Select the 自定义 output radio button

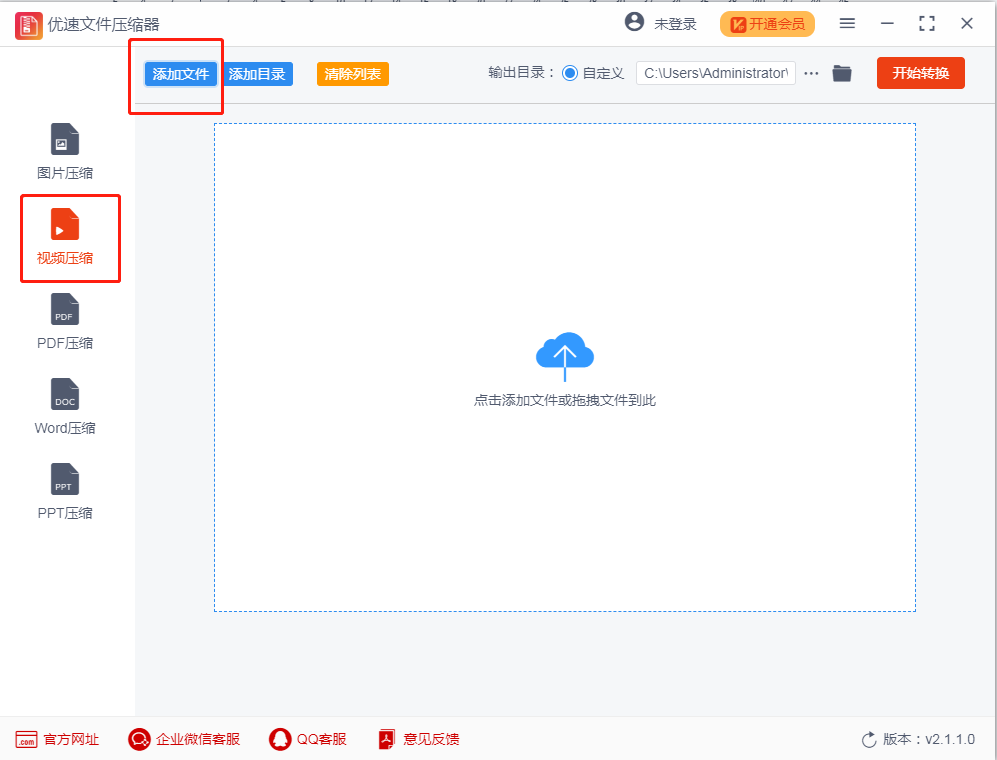tap(570, 73)
